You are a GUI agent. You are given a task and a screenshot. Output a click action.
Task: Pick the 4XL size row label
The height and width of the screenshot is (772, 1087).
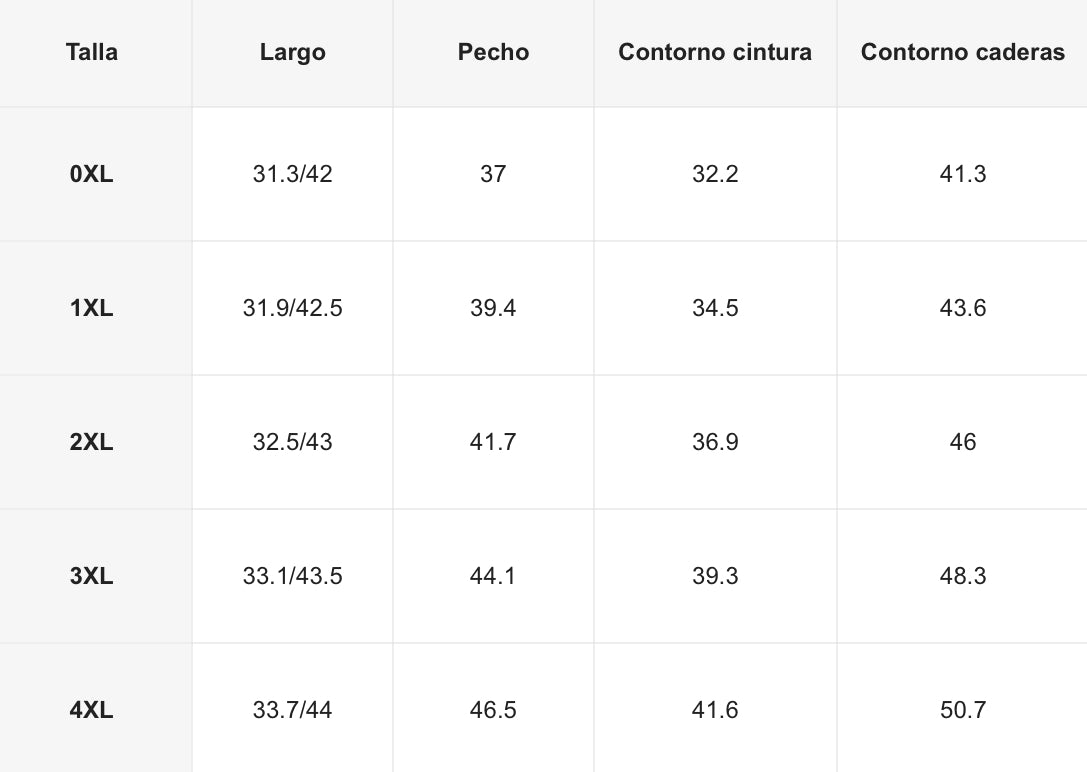[92, 710]
